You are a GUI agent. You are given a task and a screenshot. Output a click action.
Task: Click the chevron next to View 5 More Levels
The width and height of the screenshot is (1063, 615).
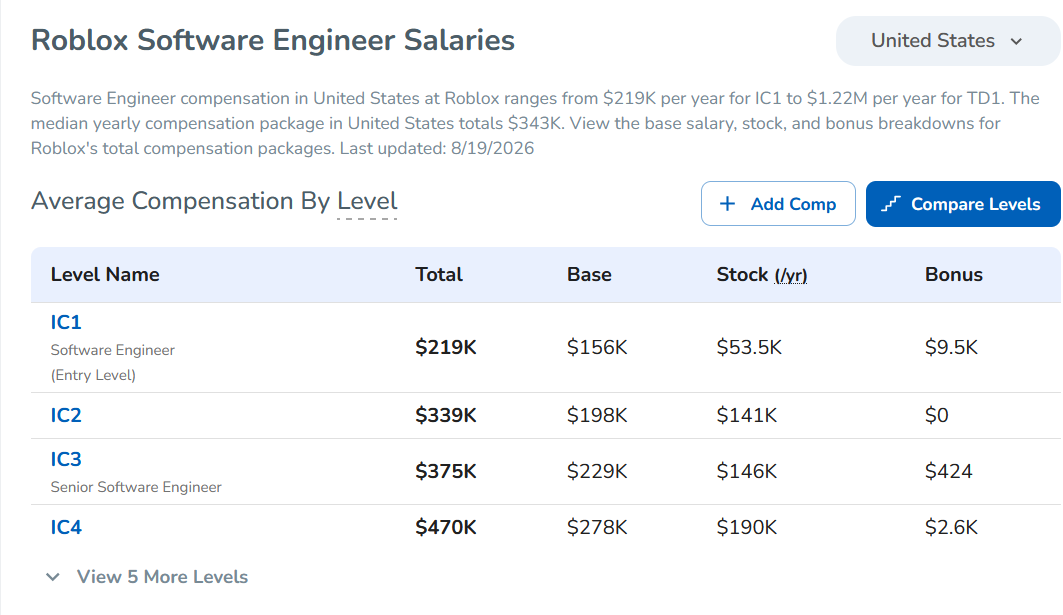[53, 577]
